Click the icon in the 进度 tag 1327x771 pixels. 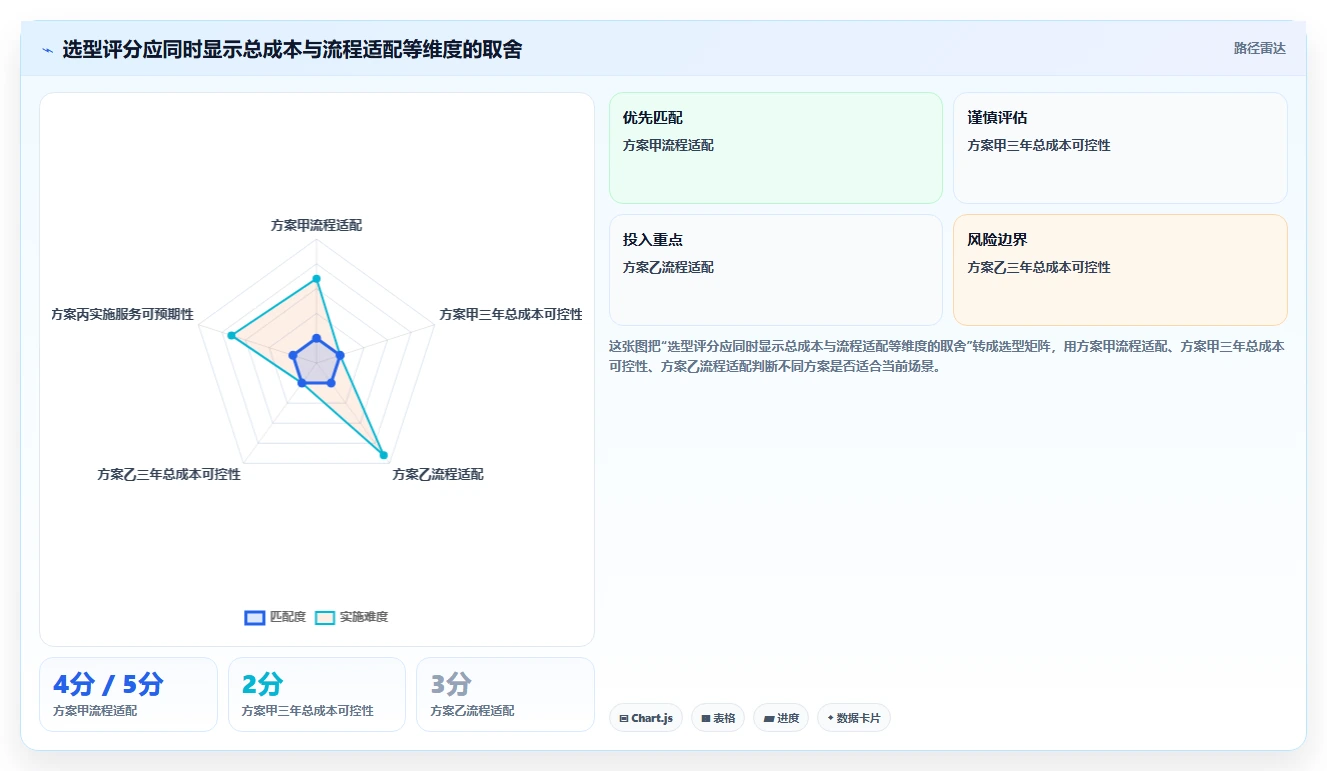coord(768,718)
